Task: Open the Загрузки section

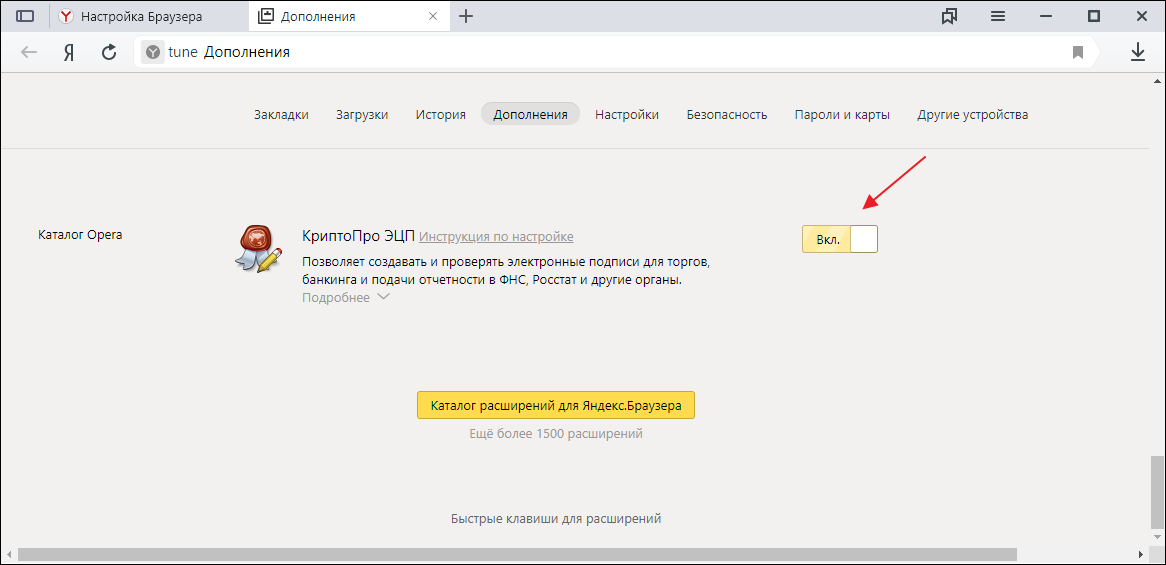Action: pos(362,114)
